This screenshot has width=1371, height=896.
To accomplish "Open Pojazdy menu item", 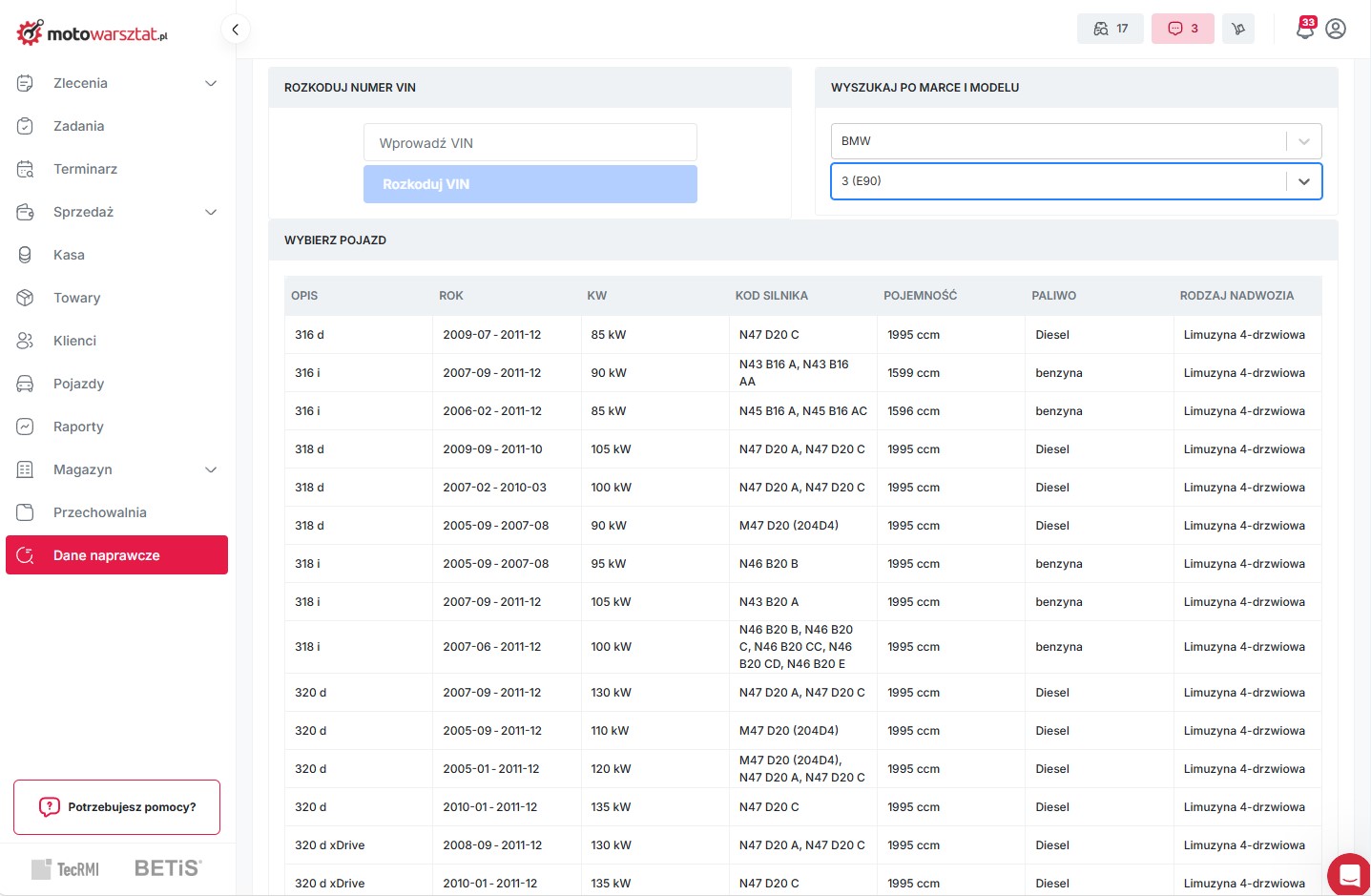I will pyautogui.click(x=78, y=384).
